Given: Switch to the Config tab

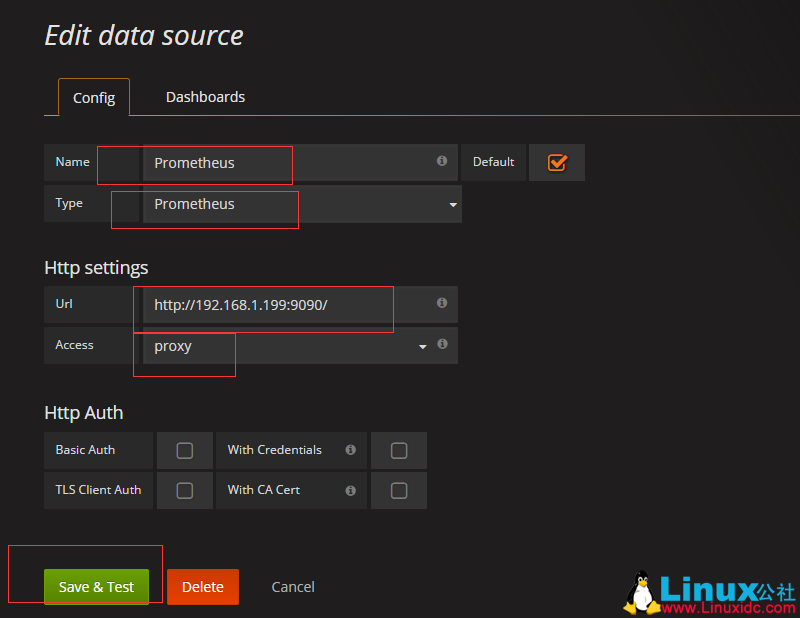Looking at the screenshot, I should point(94,98).
